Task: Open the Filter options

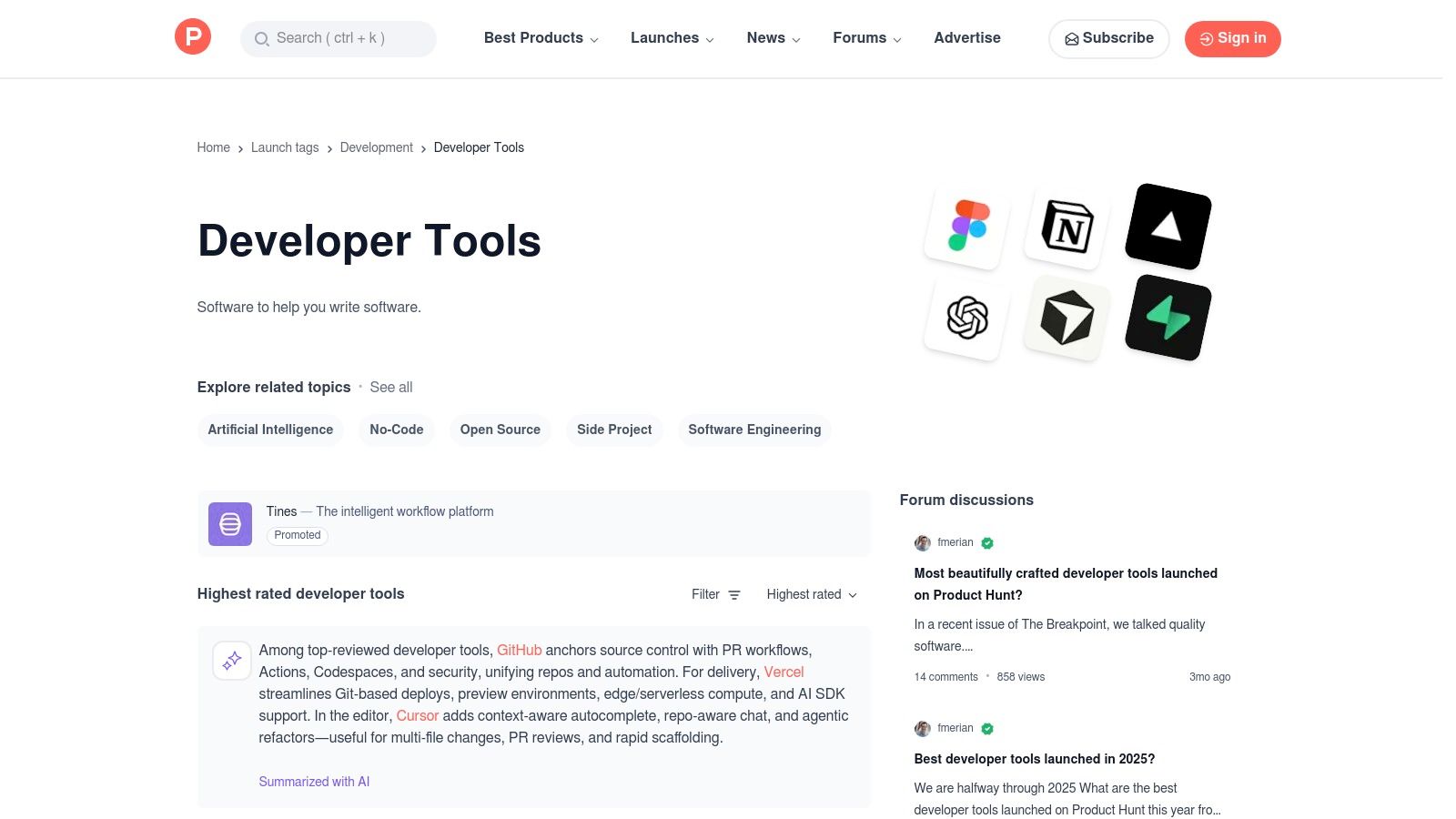Action: (715, 594)
